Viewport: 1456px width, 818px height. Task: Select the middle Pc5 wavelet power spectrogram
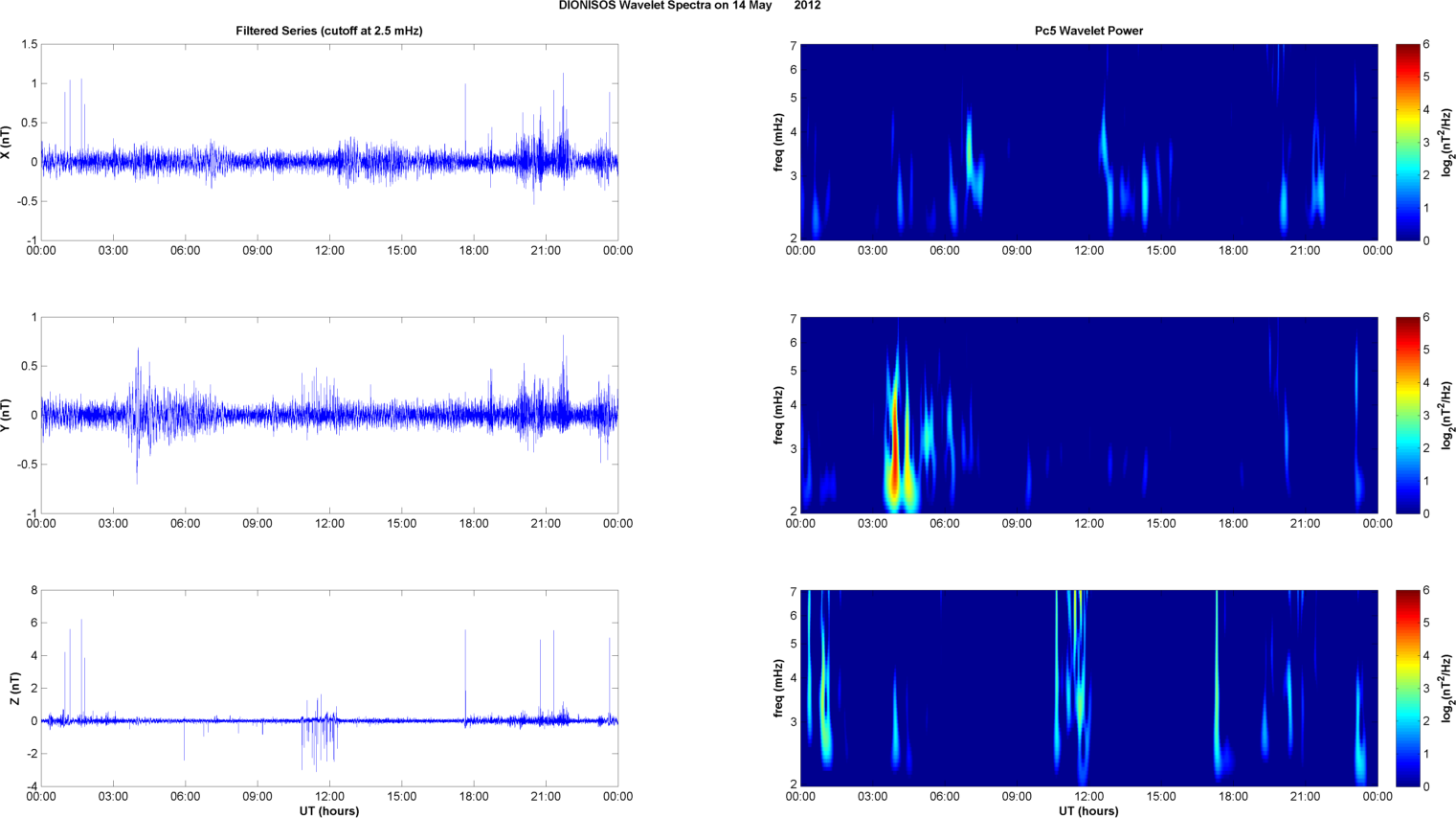click(1089, 415)
